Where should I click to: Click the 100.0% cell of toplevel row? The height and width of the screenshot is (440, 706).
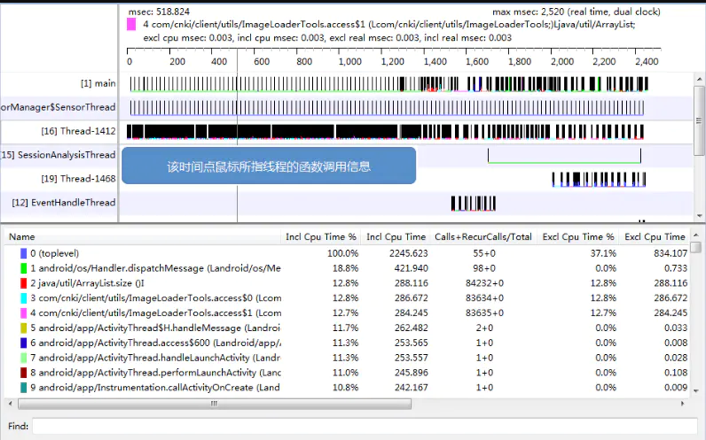(343, 254)
